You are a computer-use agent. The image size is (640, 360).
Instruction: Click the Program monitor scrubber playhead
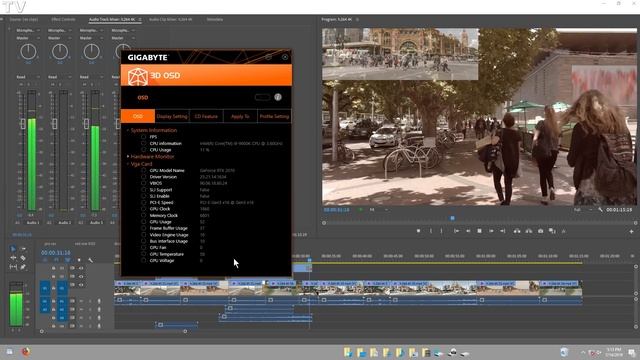[452, 218]
